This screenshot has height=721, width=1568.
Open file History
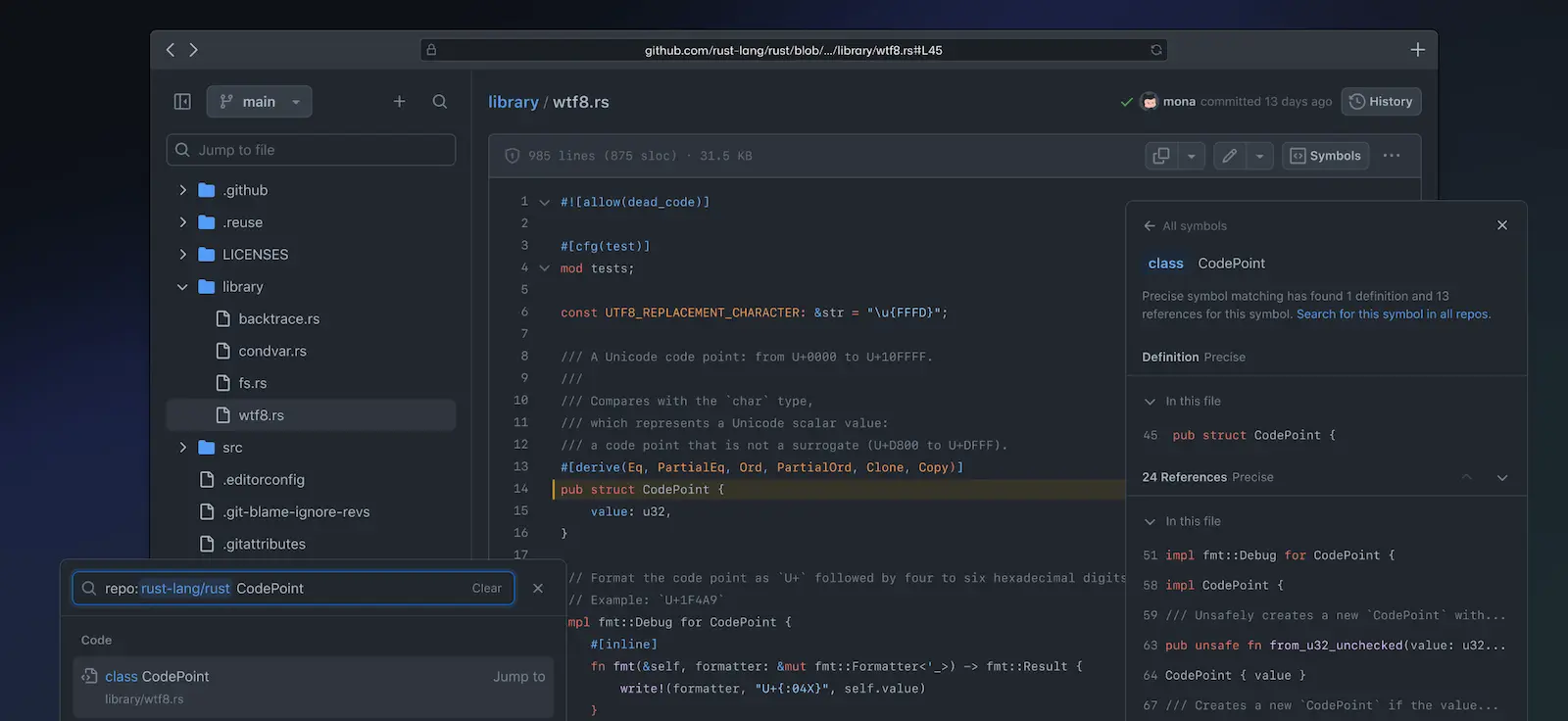tap(1381, 102)
